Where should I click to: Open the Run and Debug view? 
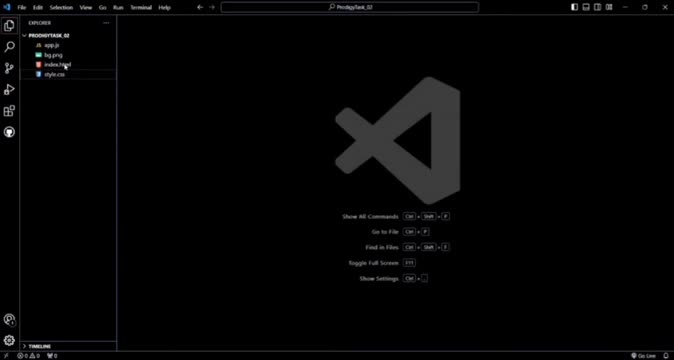9,89
